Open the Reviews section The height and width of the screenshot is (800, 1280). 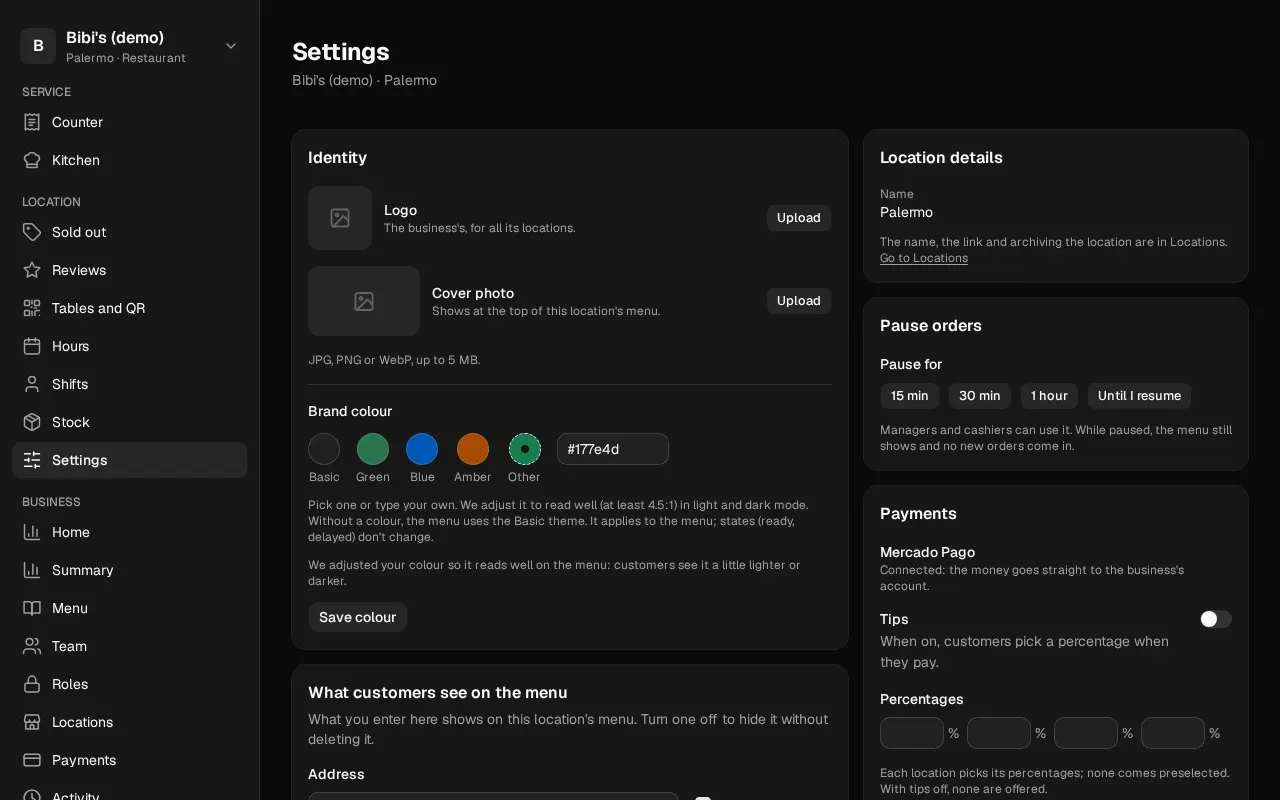click(x=129, y=270)
